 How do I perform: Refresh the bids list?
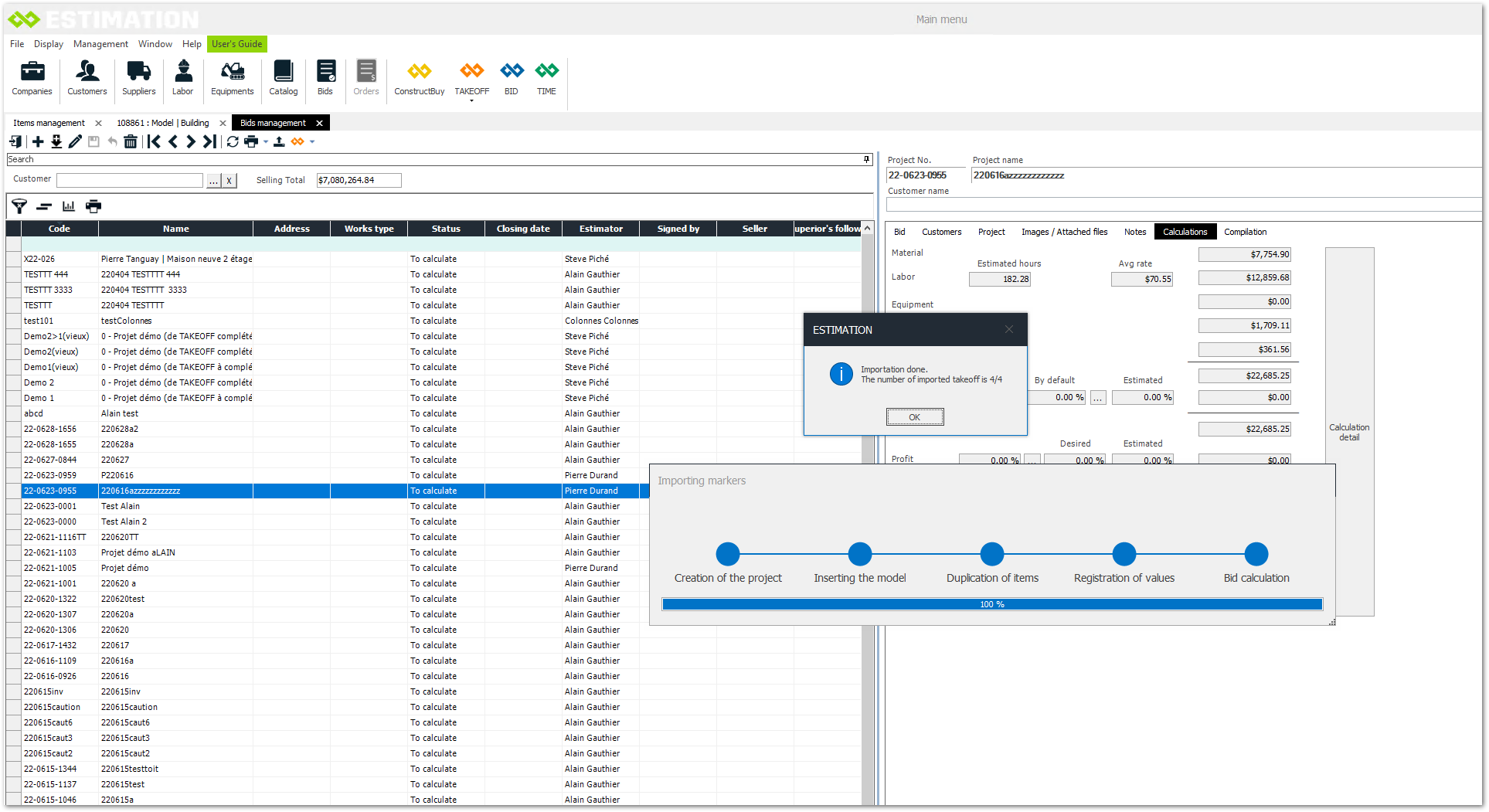(233, 141)
